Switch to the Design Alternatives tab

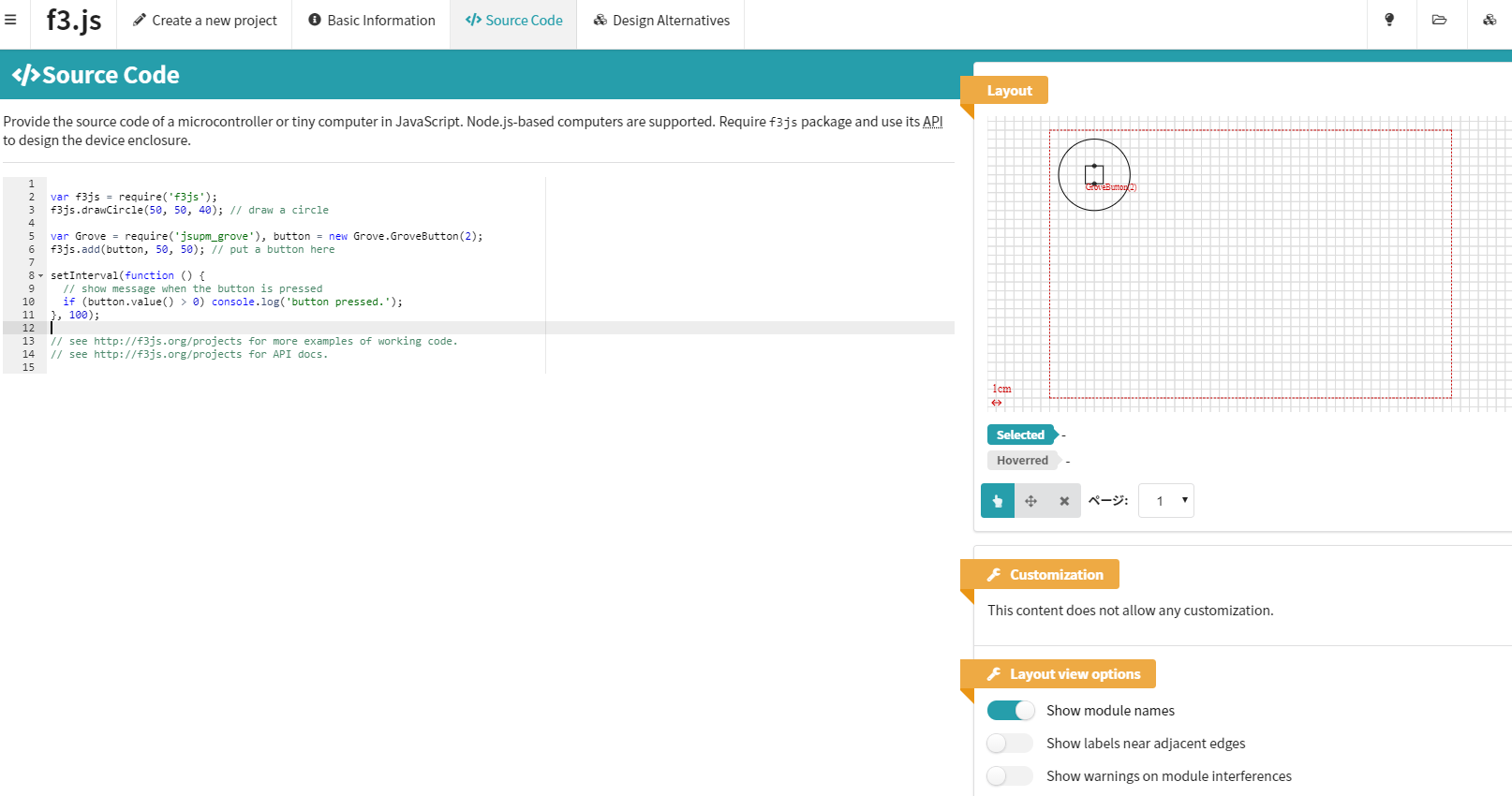(661, 21)
